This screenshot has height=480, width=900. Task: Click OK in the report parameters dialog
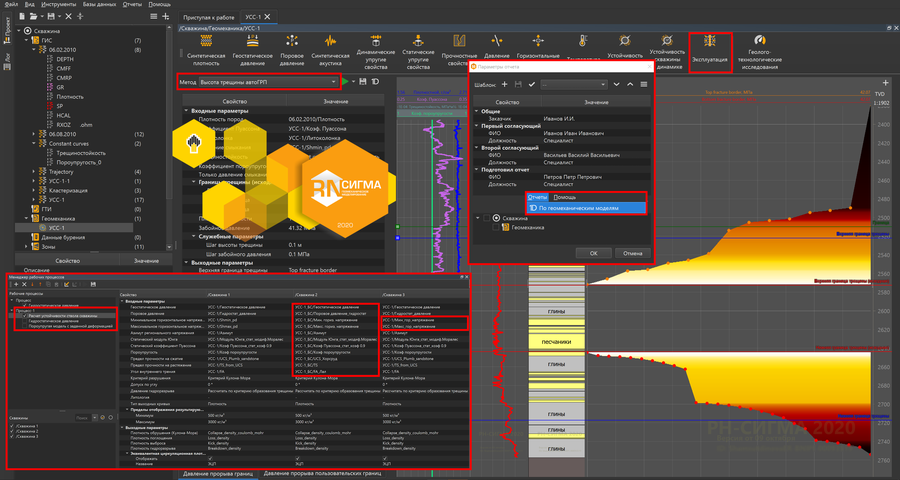pos(593,253)
